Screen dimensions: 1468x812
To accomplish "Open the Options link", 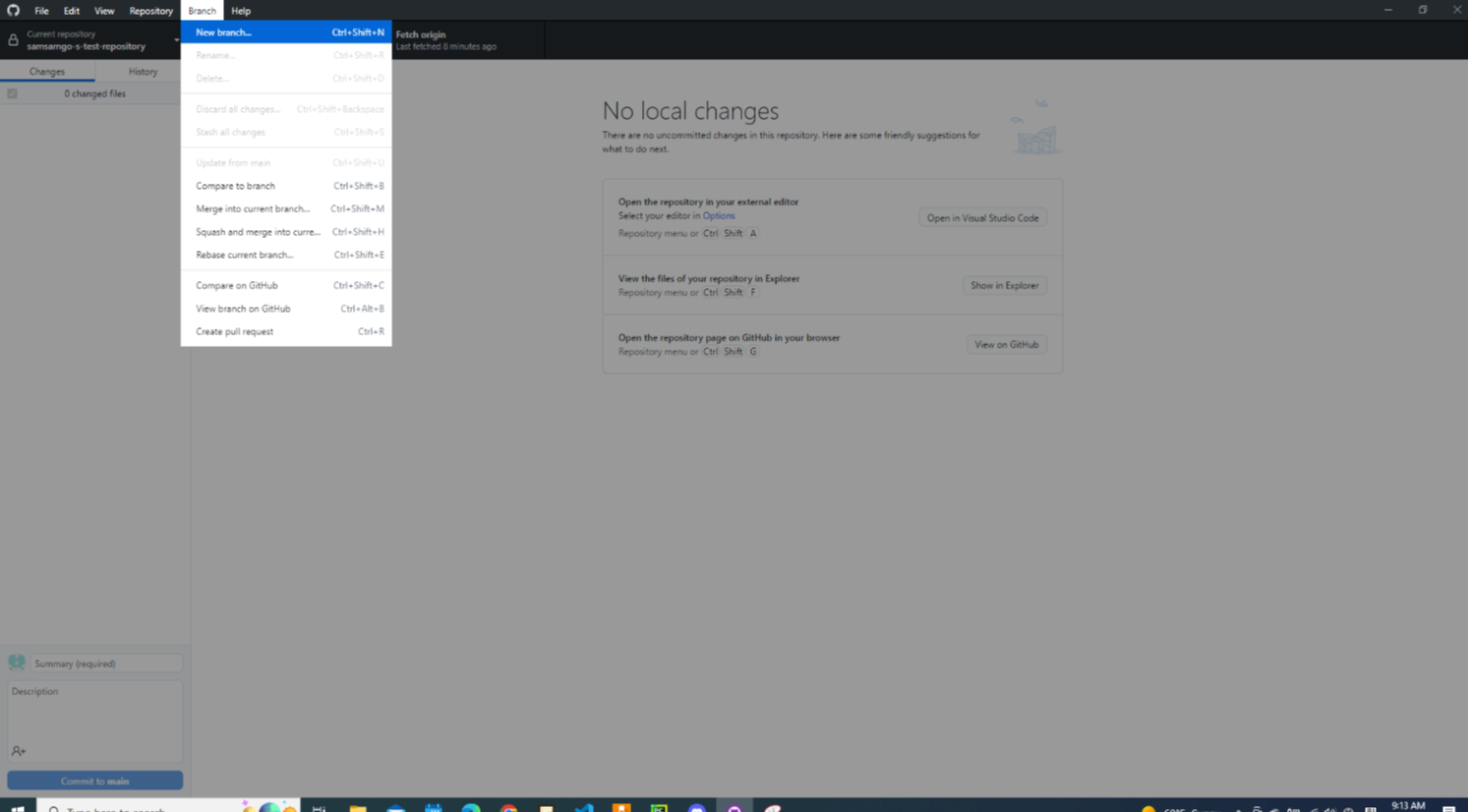I will click(719, 215).
